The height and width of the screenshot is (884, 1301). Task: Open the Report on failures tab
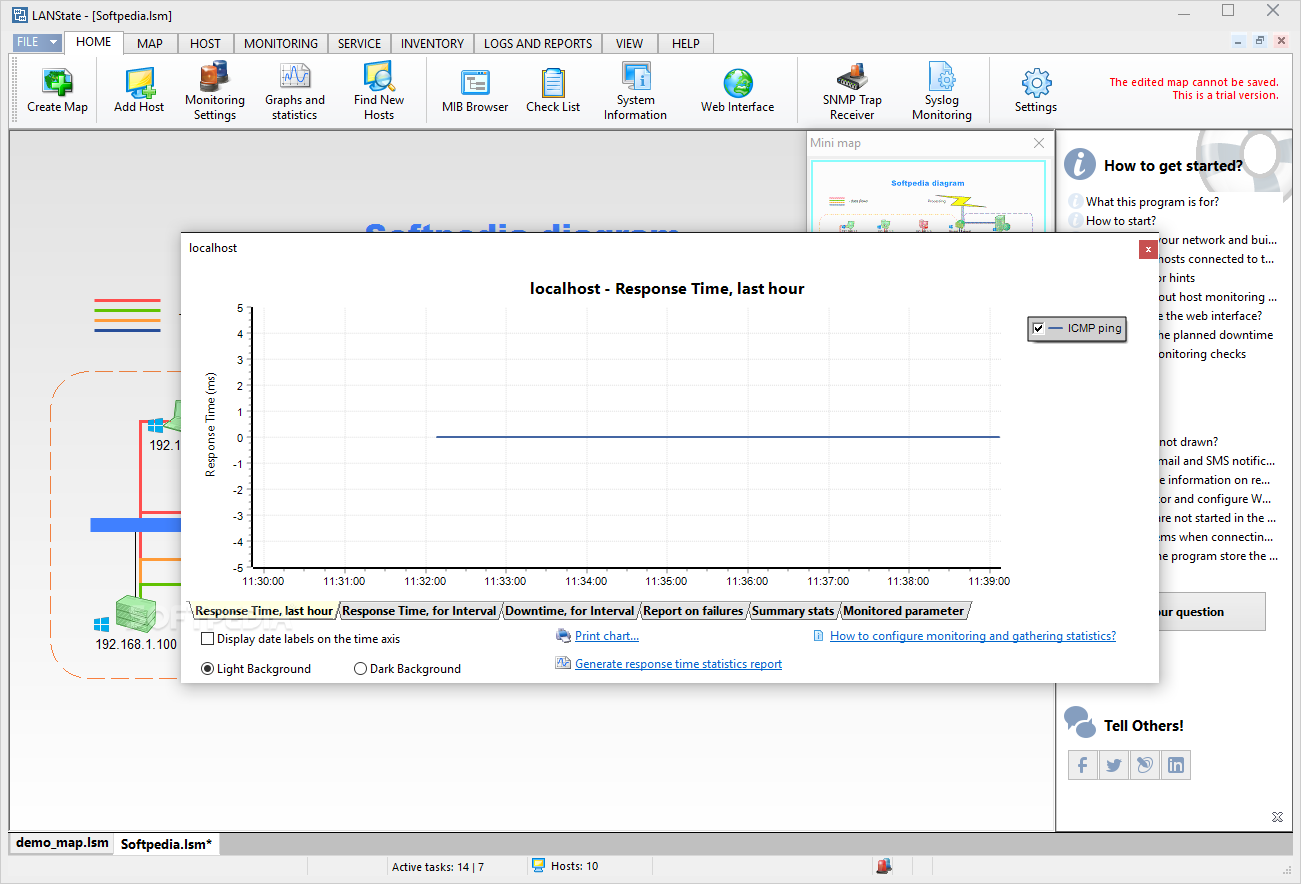coord(693,610)
